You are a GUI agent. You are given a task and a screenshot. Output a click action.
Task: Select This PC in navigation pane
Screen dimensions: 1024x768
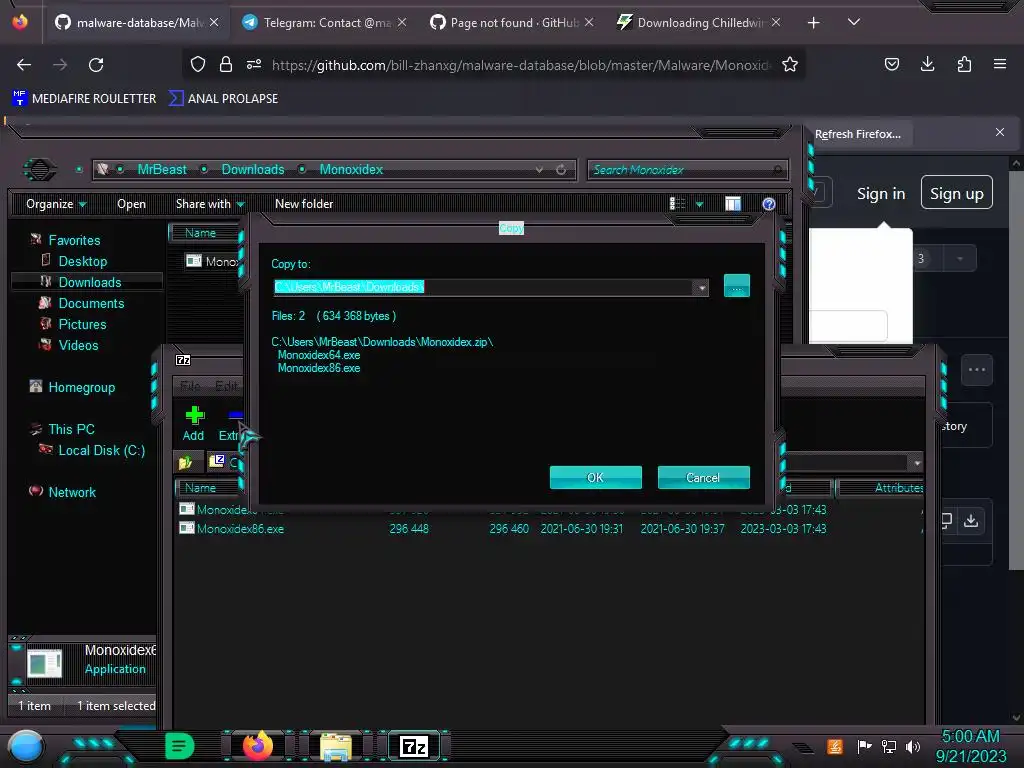[71, 429]
